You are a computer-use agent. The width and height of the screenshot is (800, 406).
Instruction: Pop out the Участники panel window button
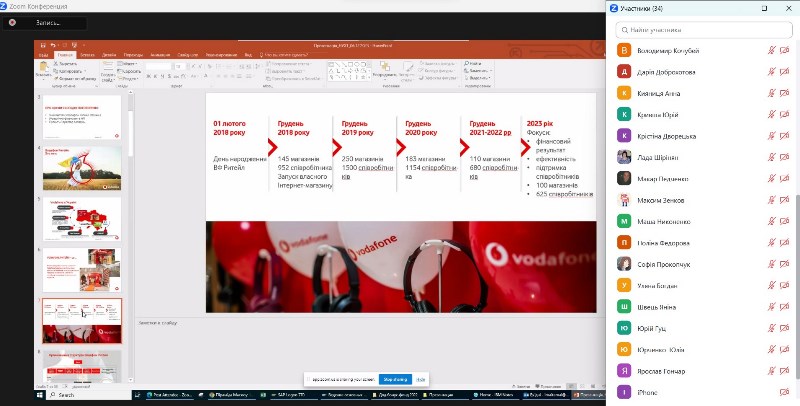pos(764,8)
